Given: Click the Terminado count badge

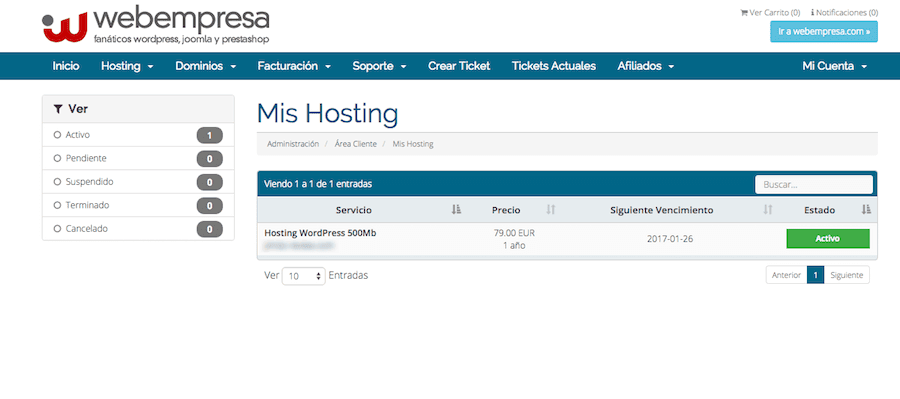Looking at the screenshot, I should coord(210,206).
